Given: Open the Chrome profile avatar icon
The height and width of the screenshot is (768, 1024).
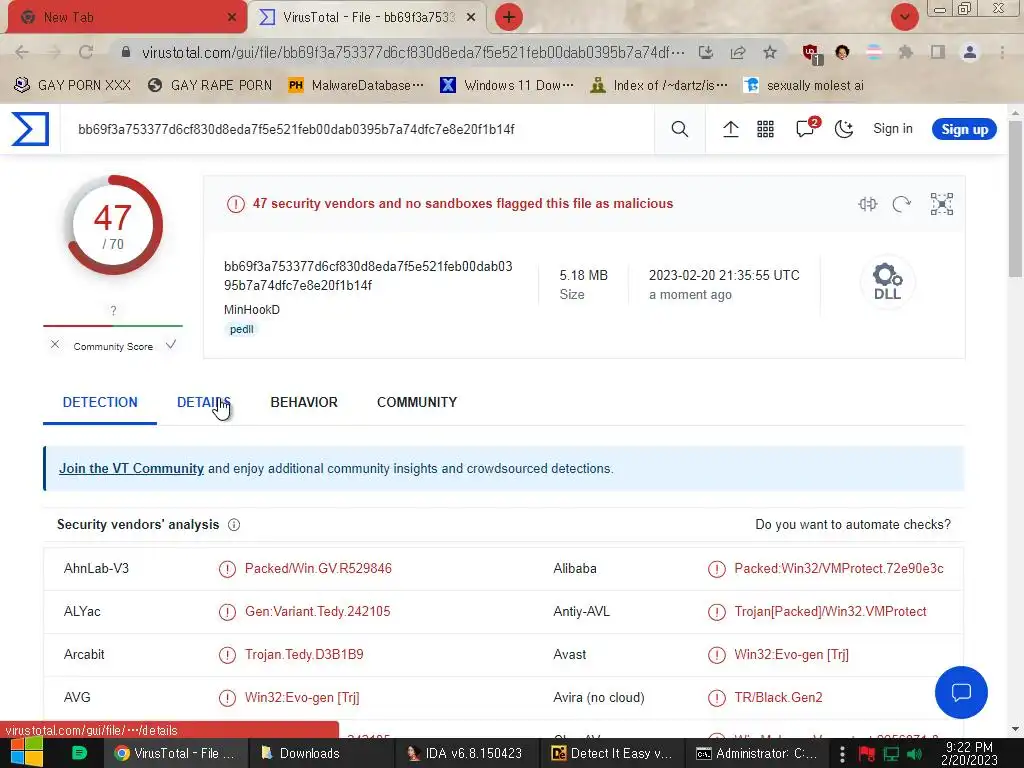Looking at the screenshot, I should coord(970,52).
